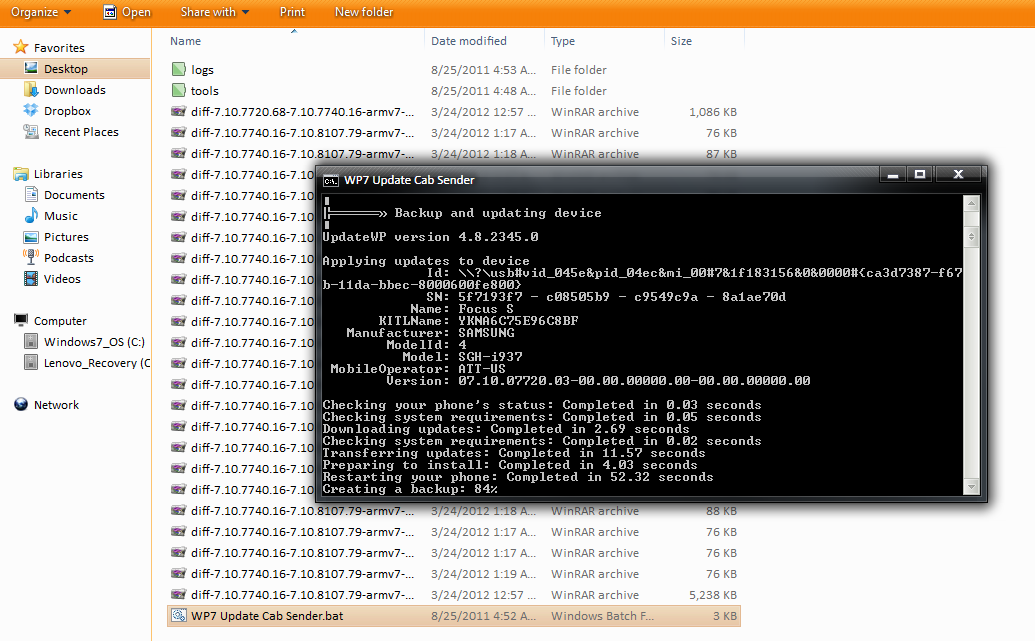
Task: Click the File folder type of tools
Action: [579, 90]
